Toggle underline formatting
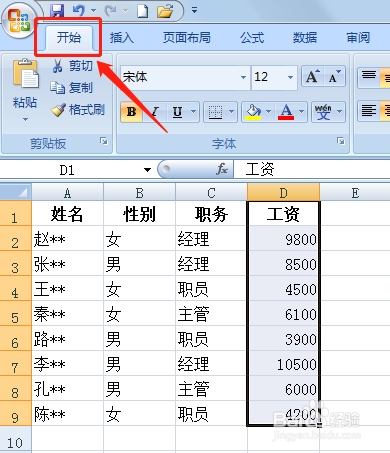The width and height of the screenshot is (390, 453). [x=177, y=112]
